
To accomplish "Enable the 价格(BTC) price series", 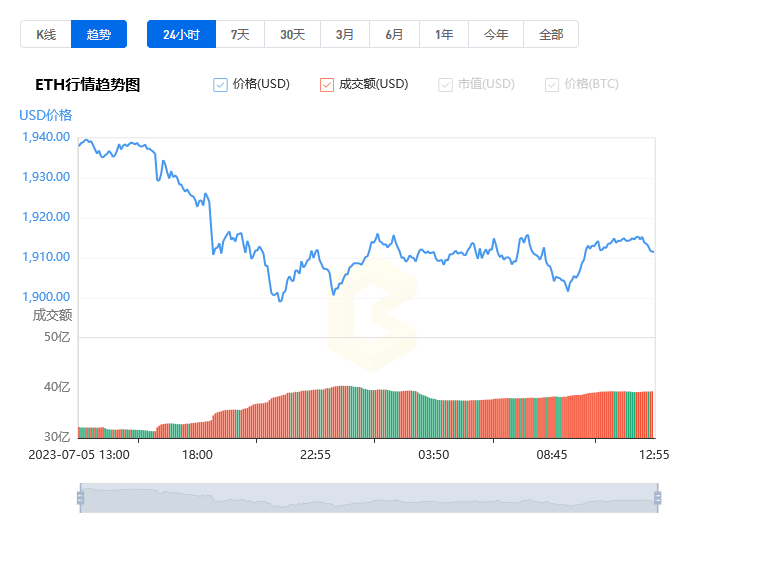I will (552, 85).
